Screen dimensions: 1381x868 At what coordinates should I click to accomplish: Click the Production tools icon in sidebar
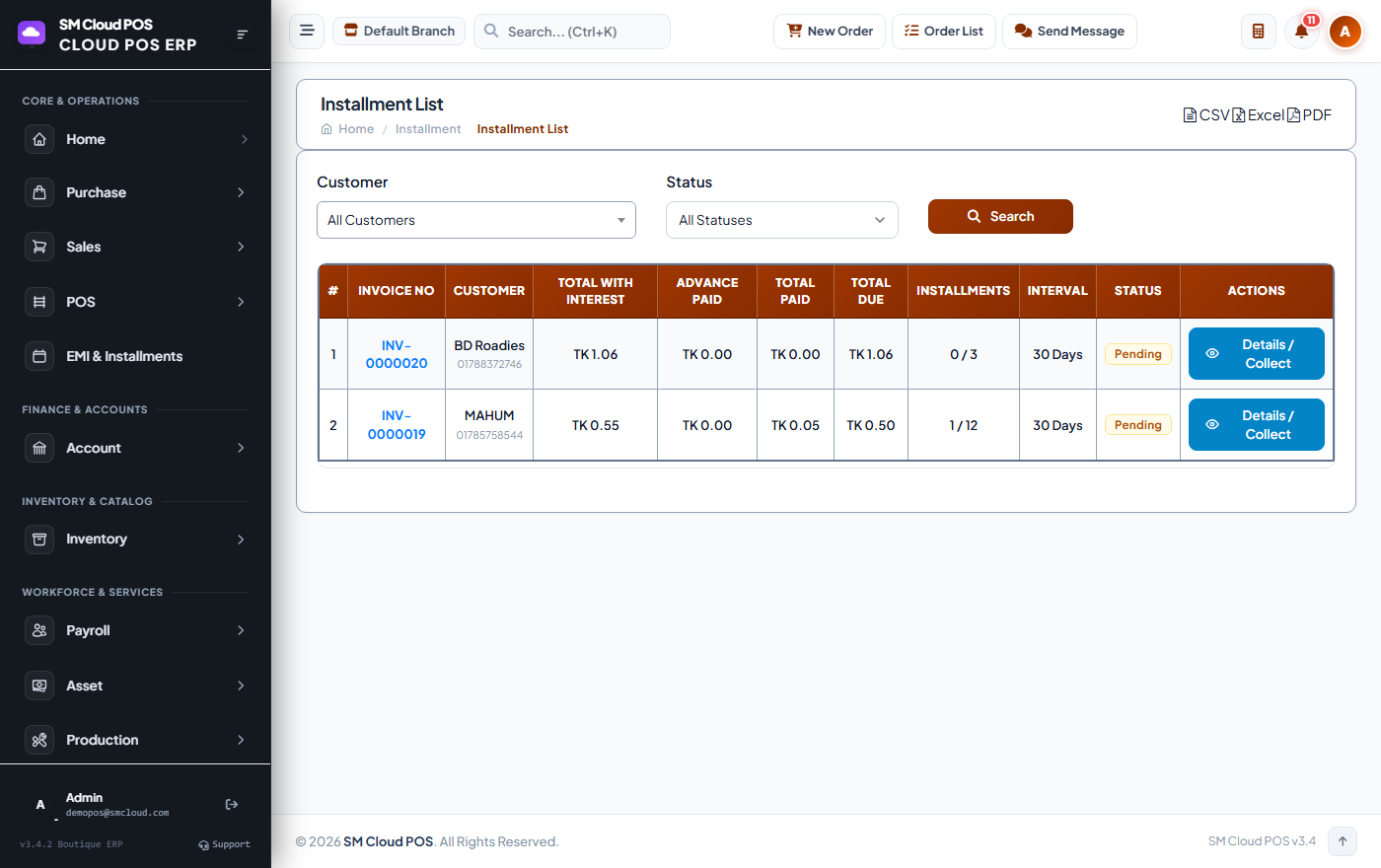pyautogui.click(x=39, y=740)
